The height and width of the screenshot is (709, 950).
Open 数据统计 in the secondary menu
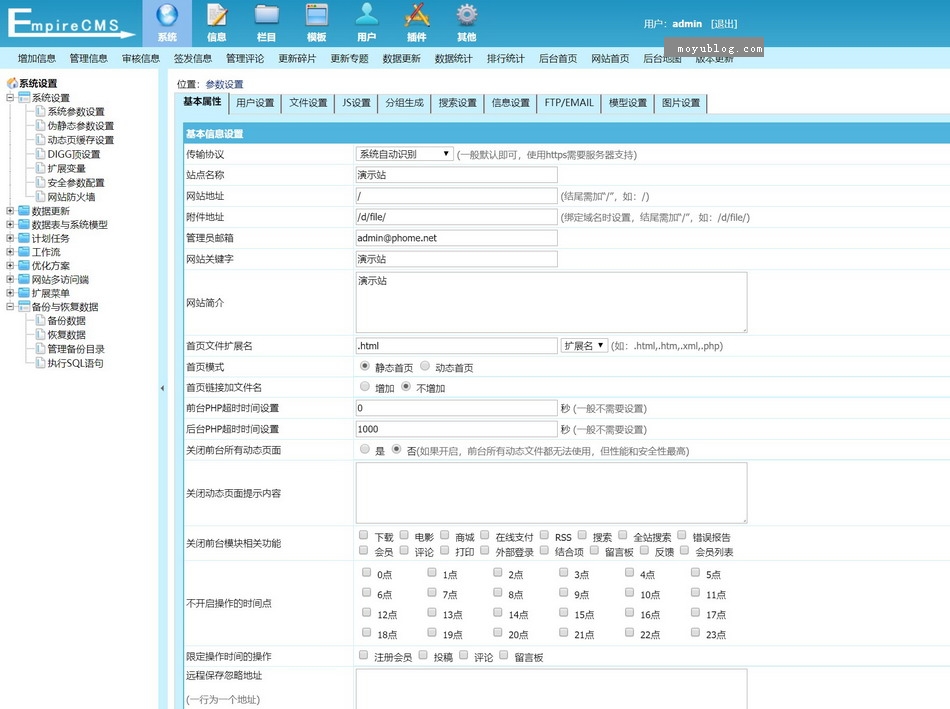click(x=453, y=59)
